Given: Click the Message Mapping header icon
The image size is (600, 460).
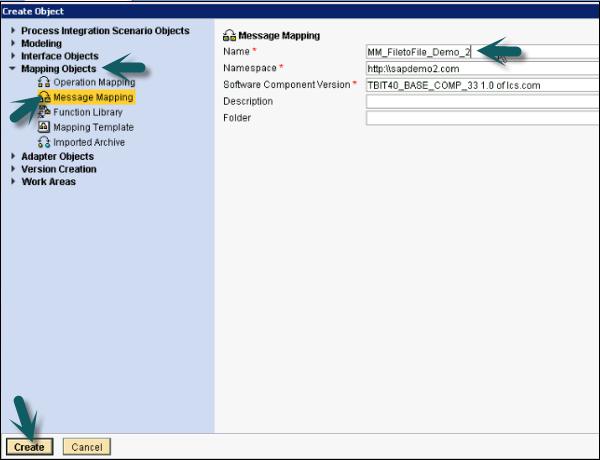Looking at the screenshot, I should (x=229, y=36).
